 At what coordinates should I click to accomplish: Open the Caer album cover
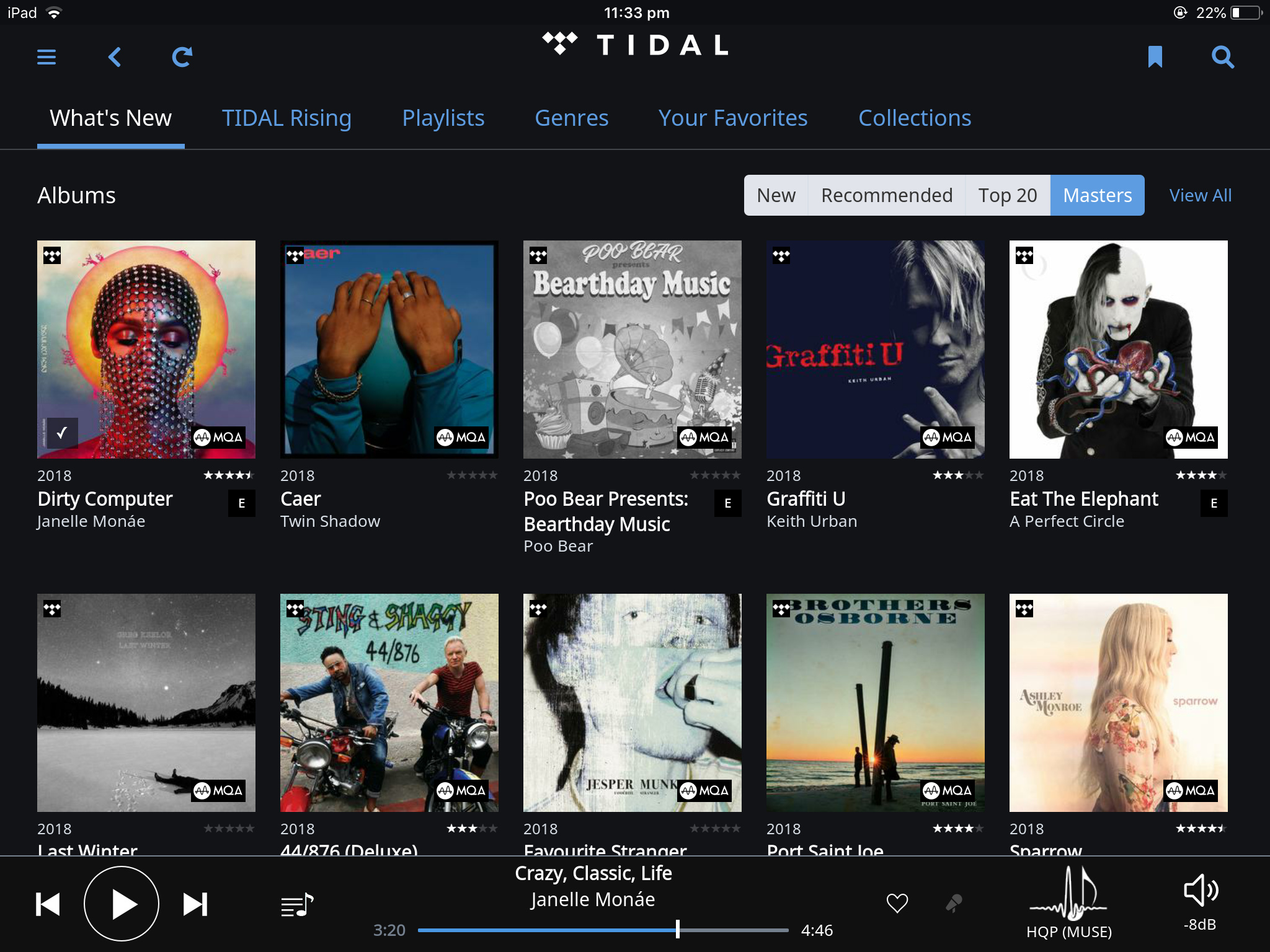tap(389, 350)
